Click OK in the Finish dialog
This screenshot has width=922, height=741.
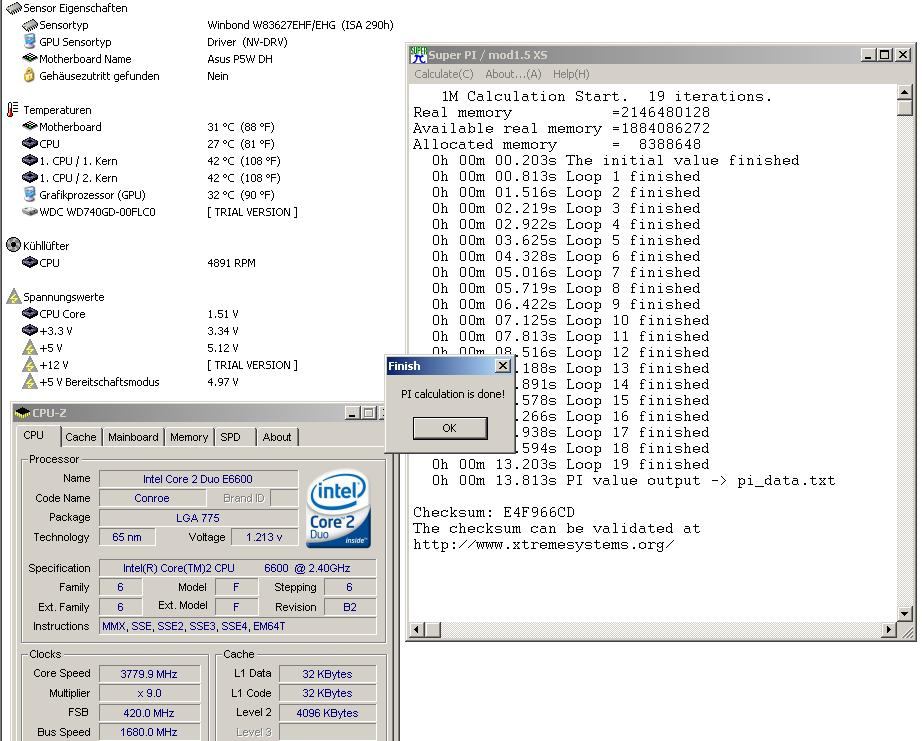click(x=450, y=428)
